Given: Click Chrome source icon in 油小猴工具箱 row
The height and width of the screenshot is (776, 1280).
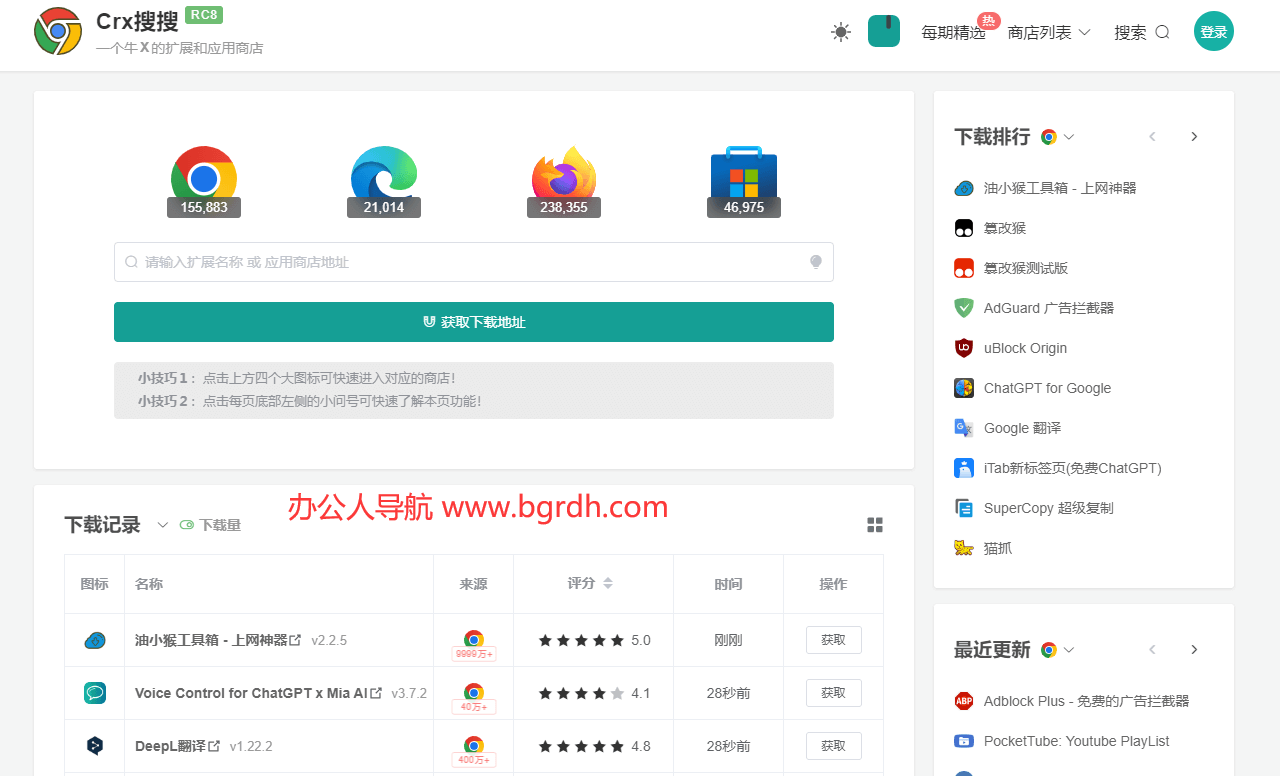Looking at the screenshot, I should click(x=474, y=639).
